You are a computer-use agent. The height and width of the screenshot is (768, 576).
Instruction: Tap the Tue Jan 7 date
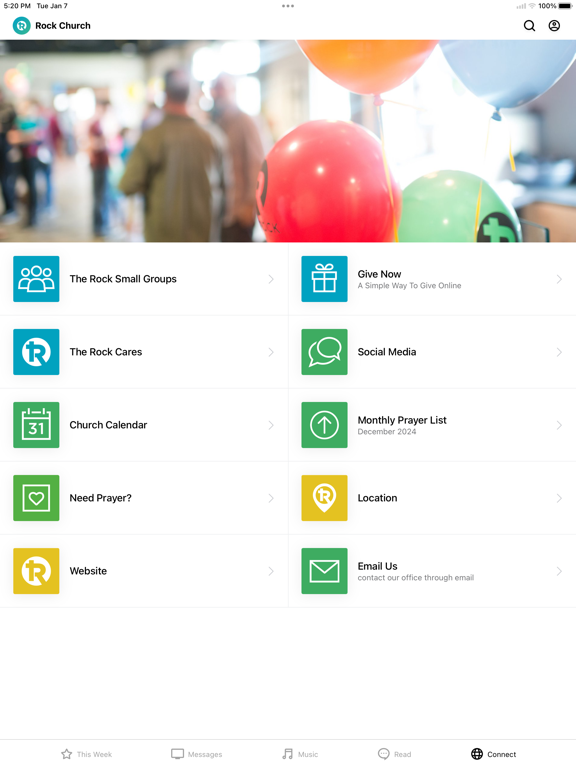point(52,6)
